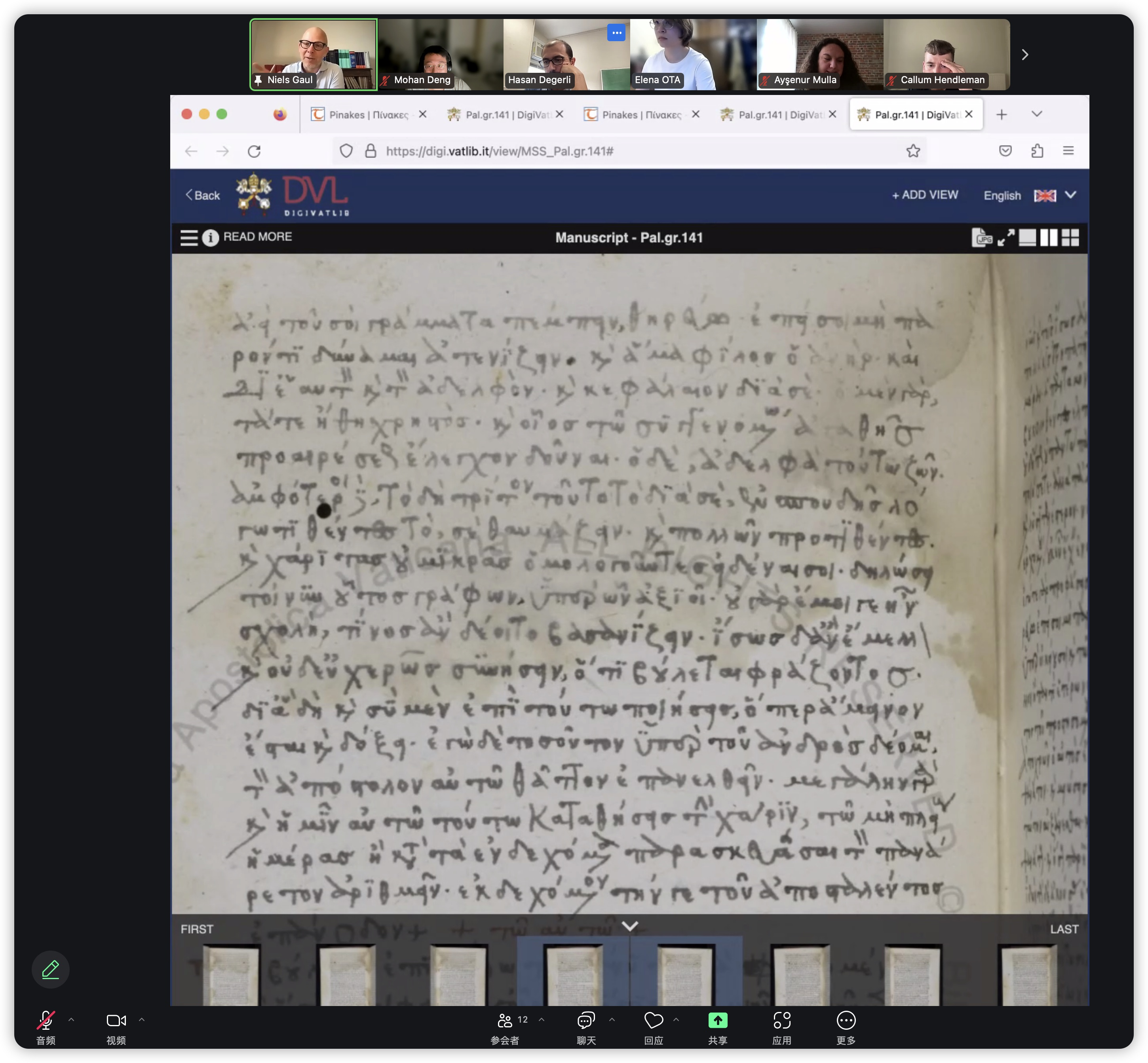The width and height of the screenshot is (1148, 1063).
Task: Enter fullscreen manuscript view
Action: click(1005, 237)
